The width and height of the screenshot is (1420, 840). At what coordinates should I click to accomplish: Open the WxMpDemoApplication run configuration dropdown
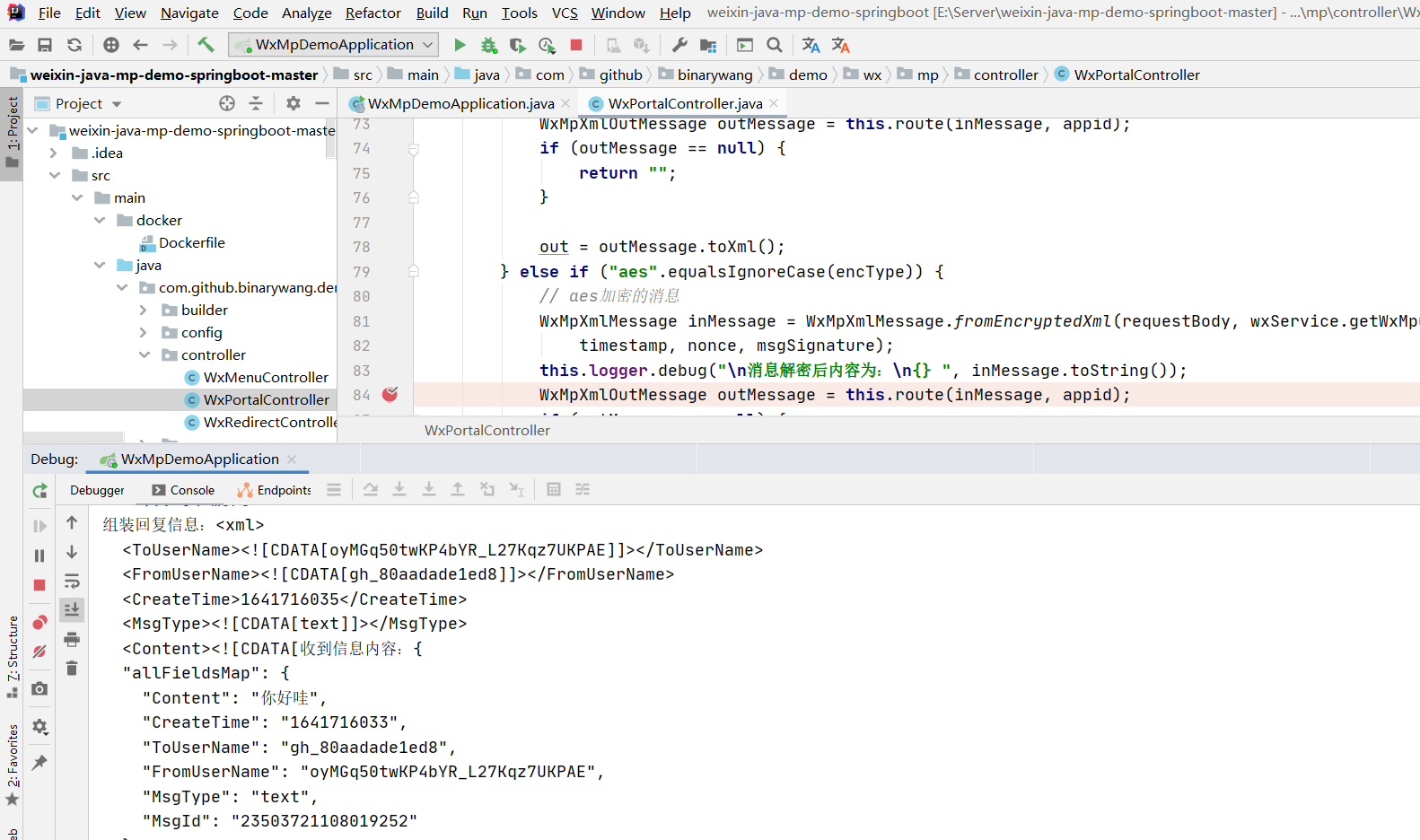click(x=334, y=45)
